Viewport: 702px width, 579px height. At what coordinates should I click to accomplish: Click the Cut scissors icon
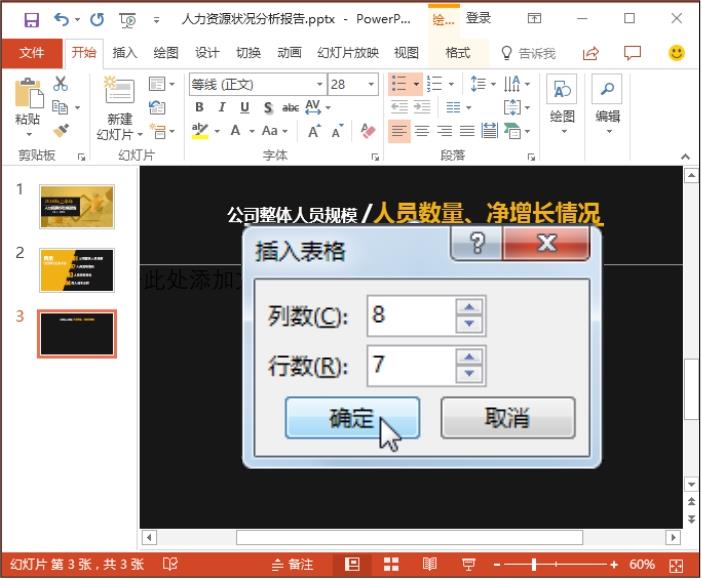coord(61,84)
